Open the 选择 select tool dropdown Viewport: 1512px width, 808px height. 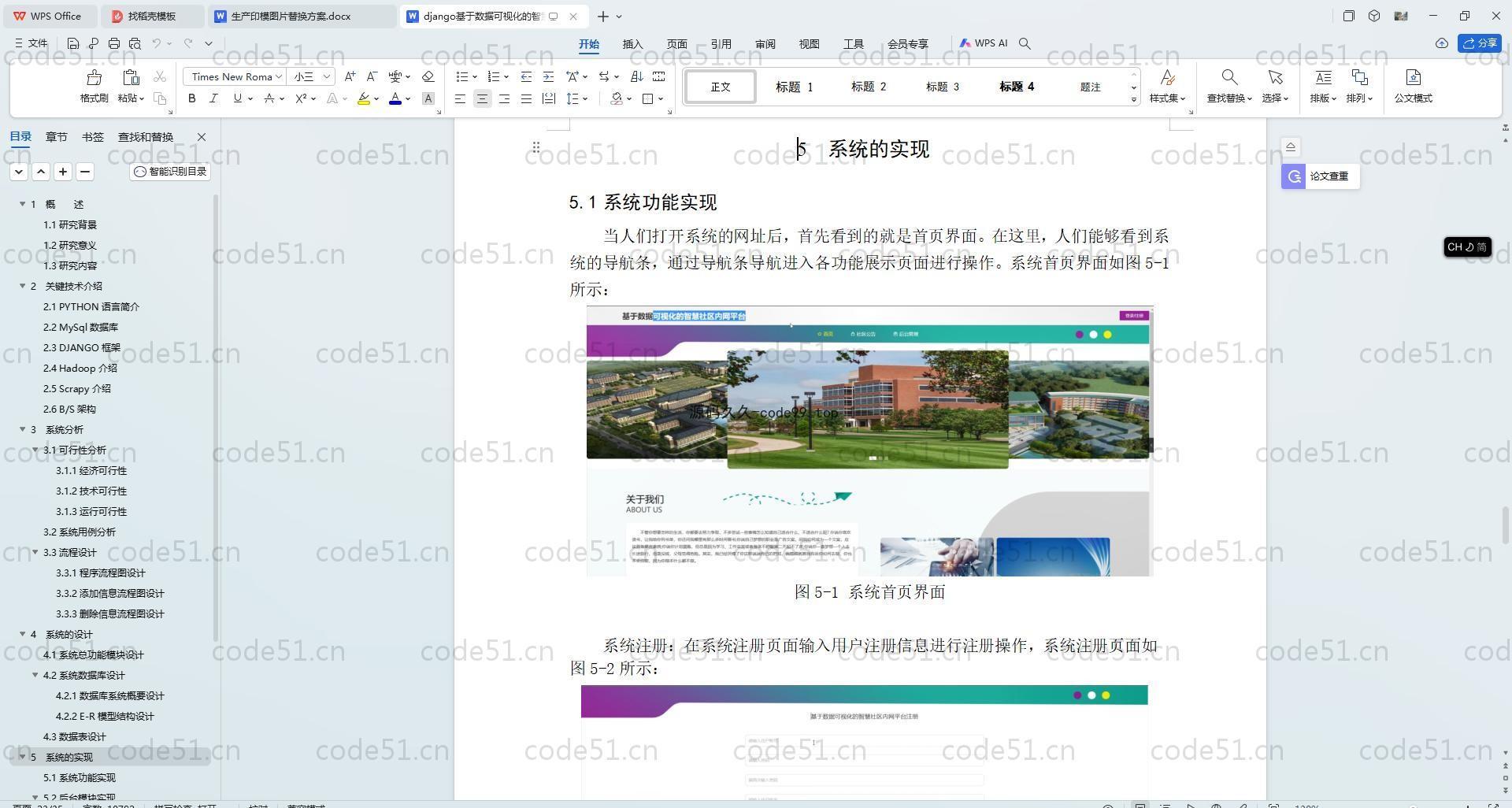1275,87
